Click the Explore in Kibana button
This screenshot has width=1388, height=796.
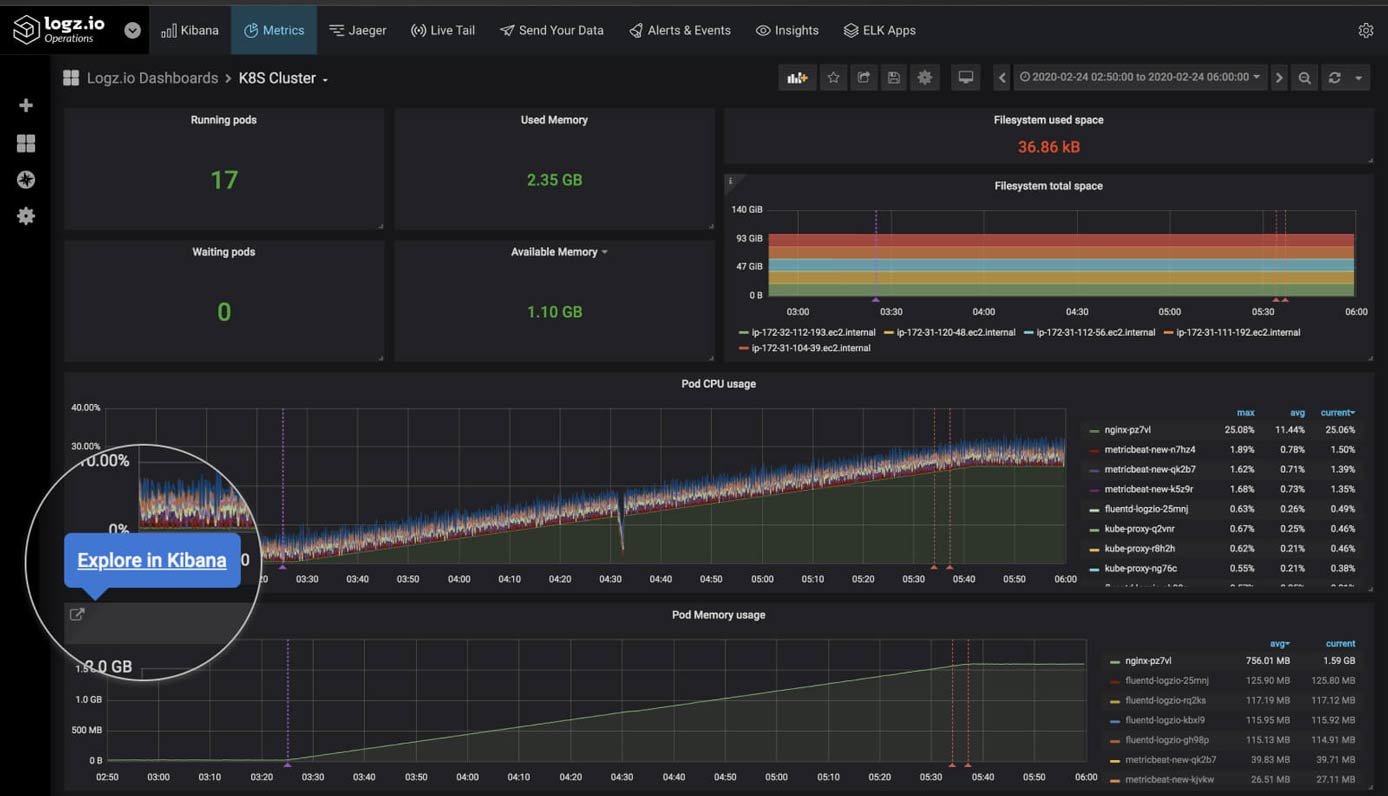tap(151, 560)
